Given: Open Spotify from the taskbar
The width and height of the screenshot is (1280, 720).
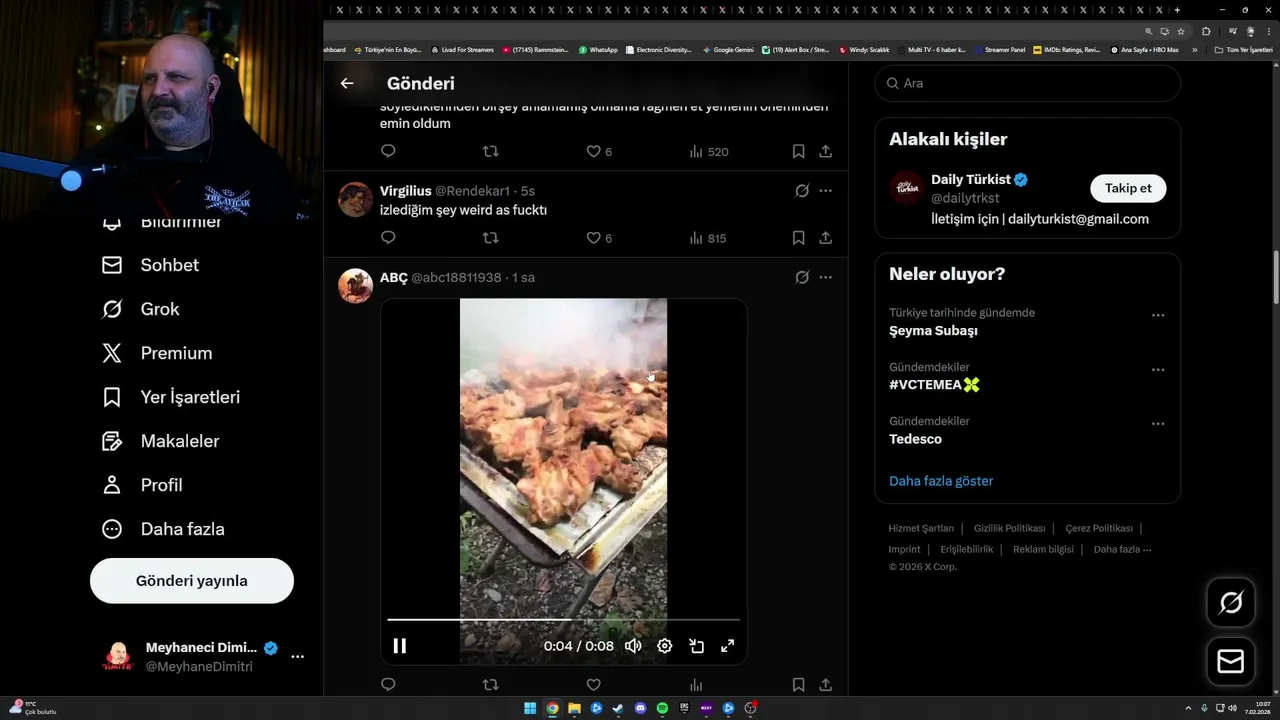Looking at the screenshot, I should pos(662,708).
